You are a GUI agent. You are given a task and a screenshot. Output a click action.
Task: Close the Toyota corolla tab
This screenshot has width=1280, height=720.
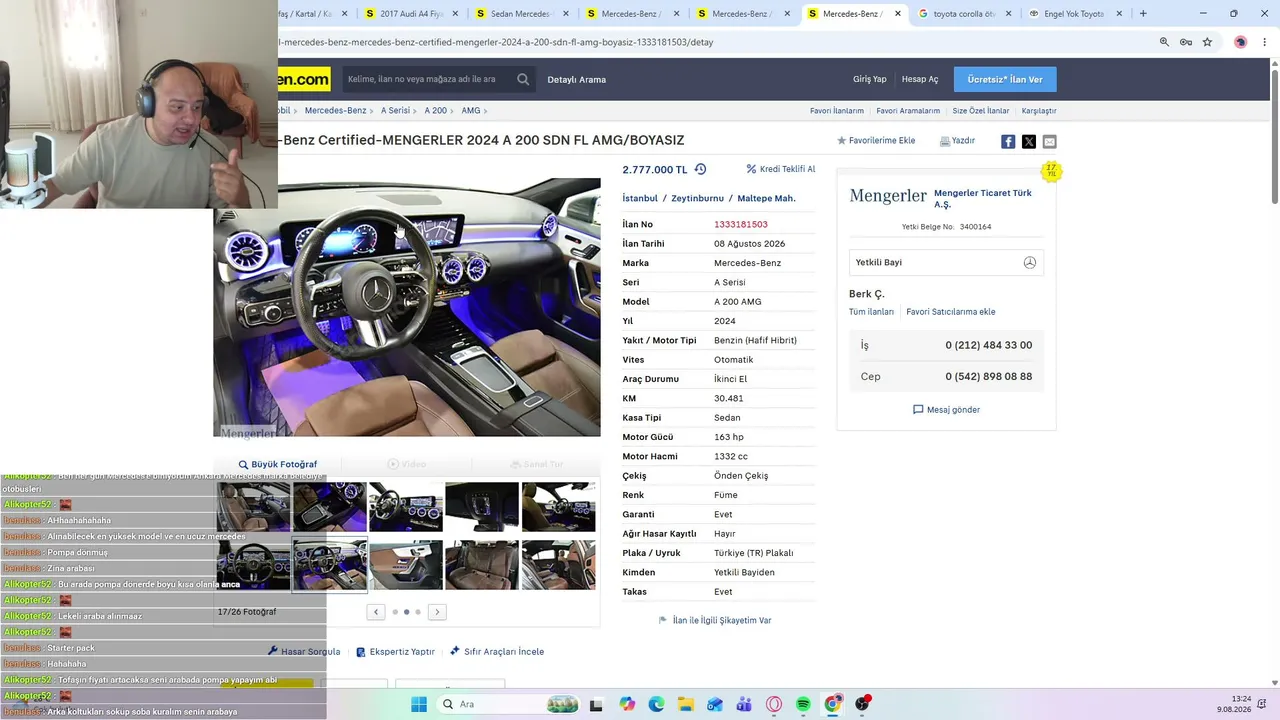click(x=1008, y=14)
